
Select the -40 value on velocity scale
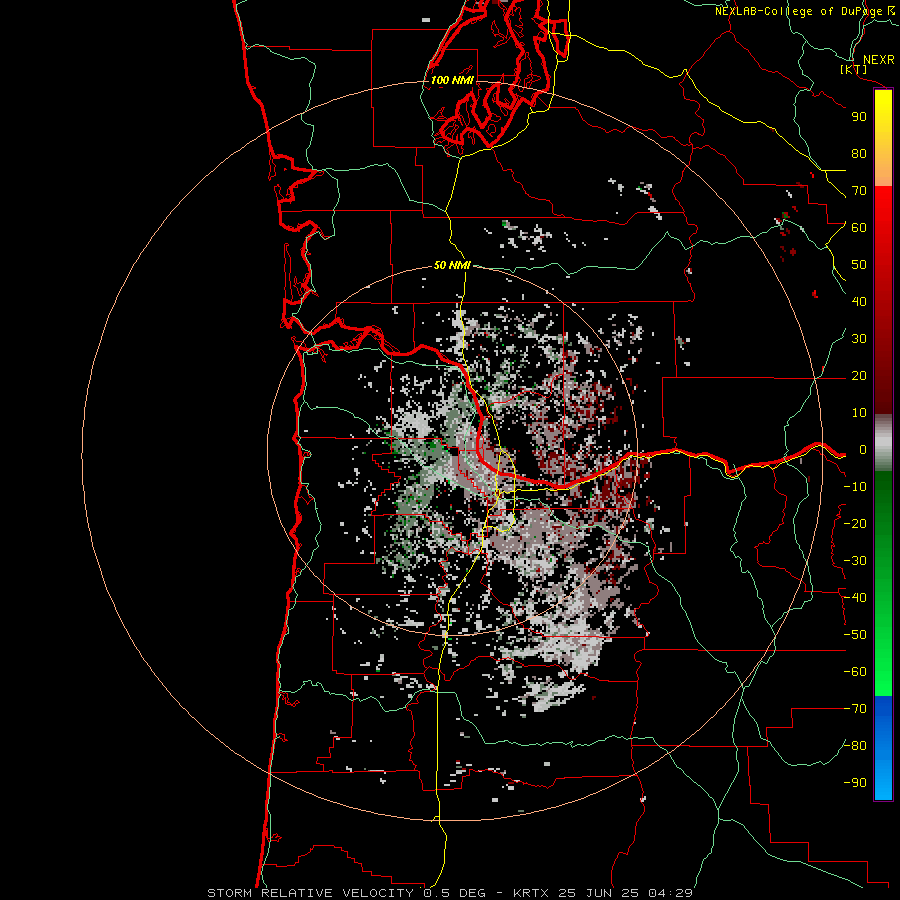(855, 598)
